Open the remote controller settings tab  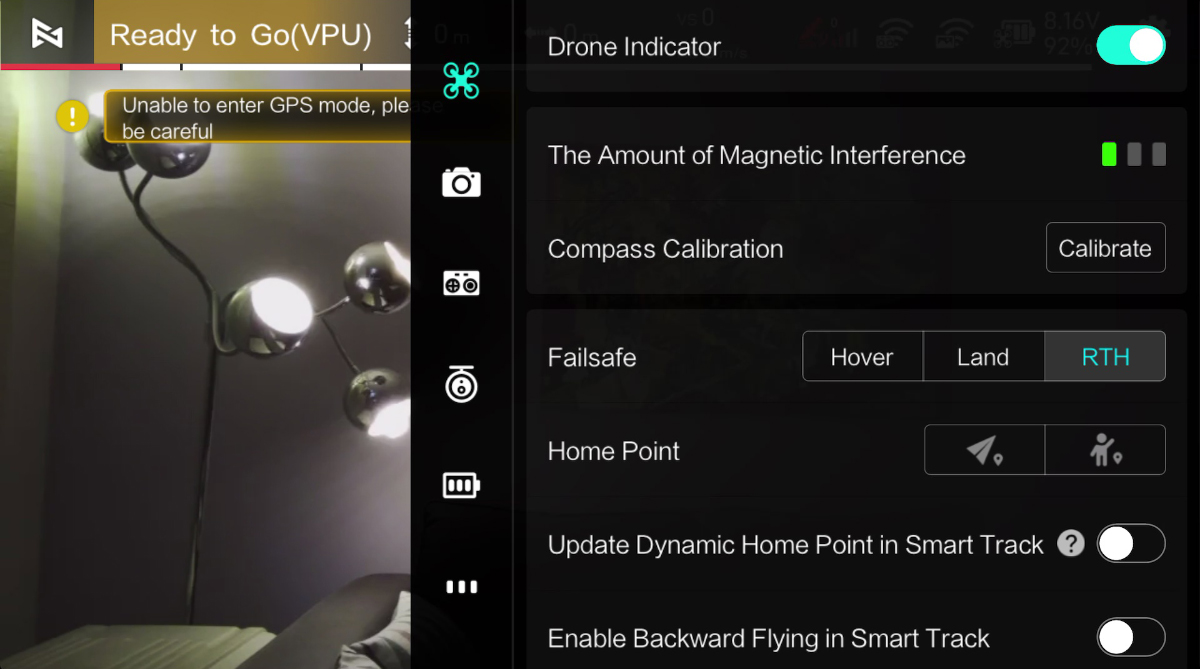tap(461, 284)
